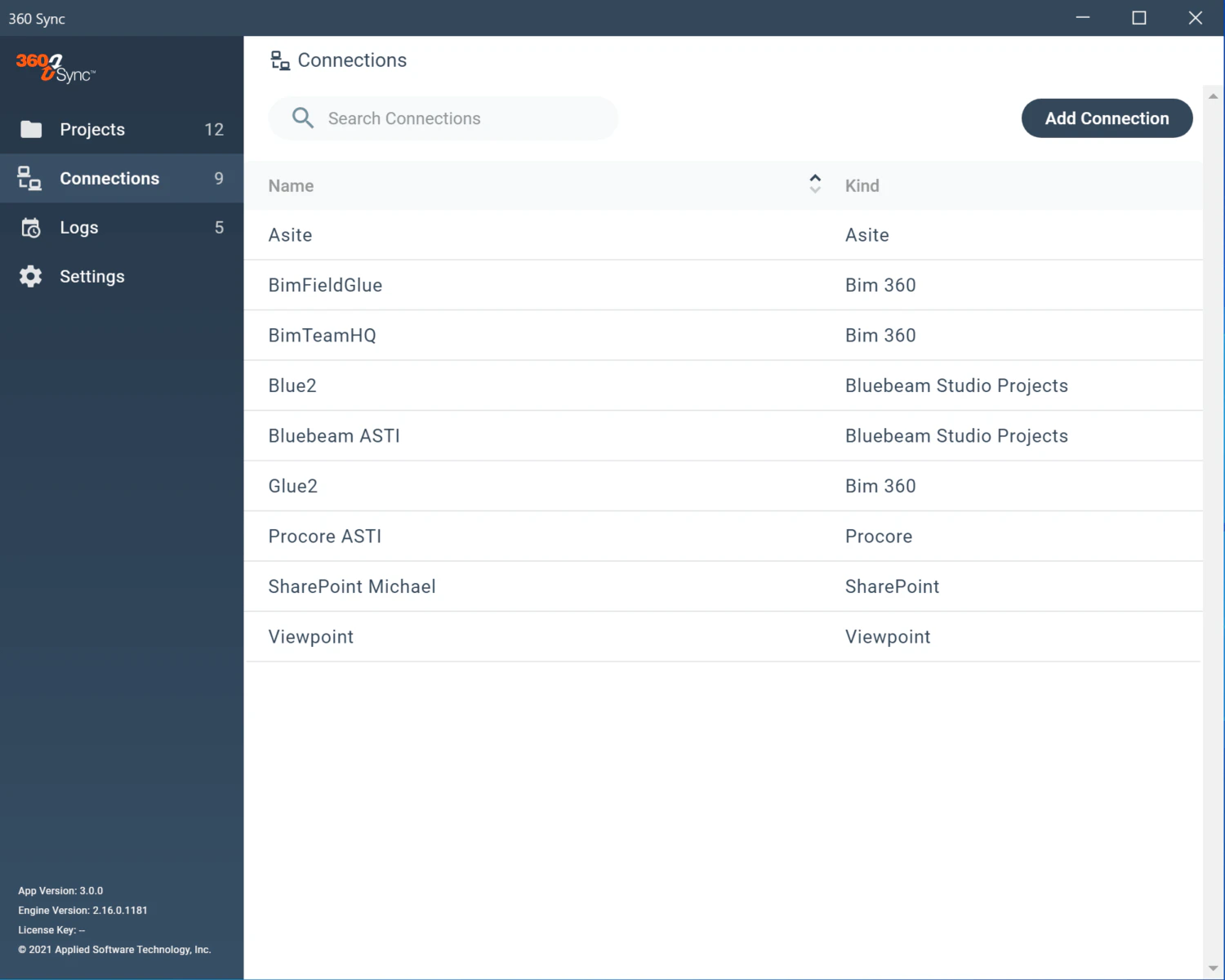Open the Projects section
Image resolution: width=1225 pixels, height=980 pixels.
click(122, 129)
